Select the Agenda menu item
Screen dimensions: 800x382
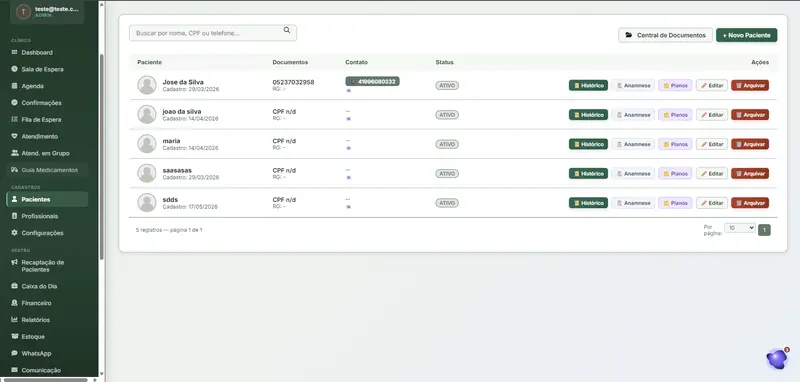pyautogui.click(x=32, y=86)
